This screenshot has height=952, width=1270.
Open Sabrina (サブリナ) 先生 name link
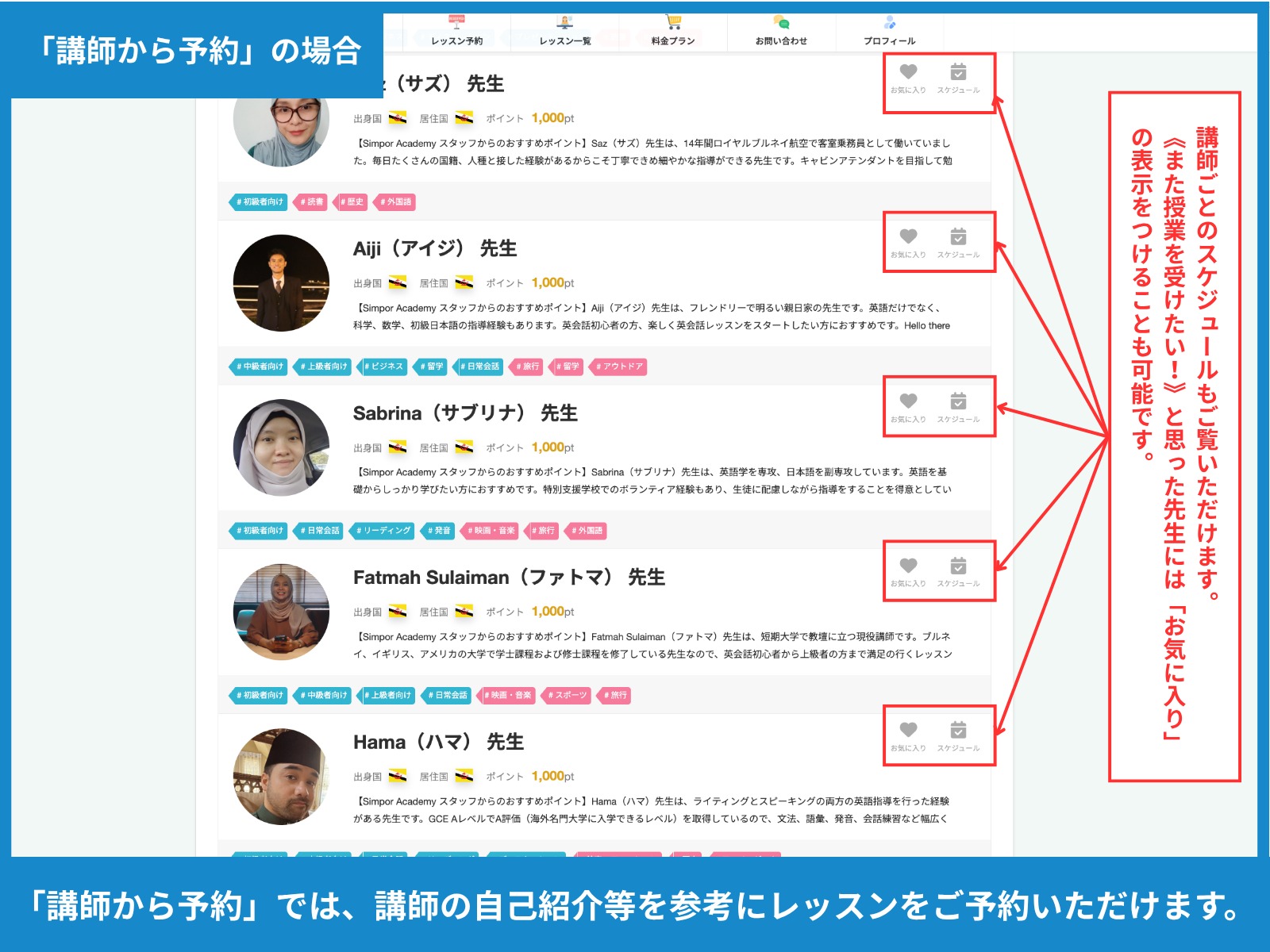tap(465, 413)
